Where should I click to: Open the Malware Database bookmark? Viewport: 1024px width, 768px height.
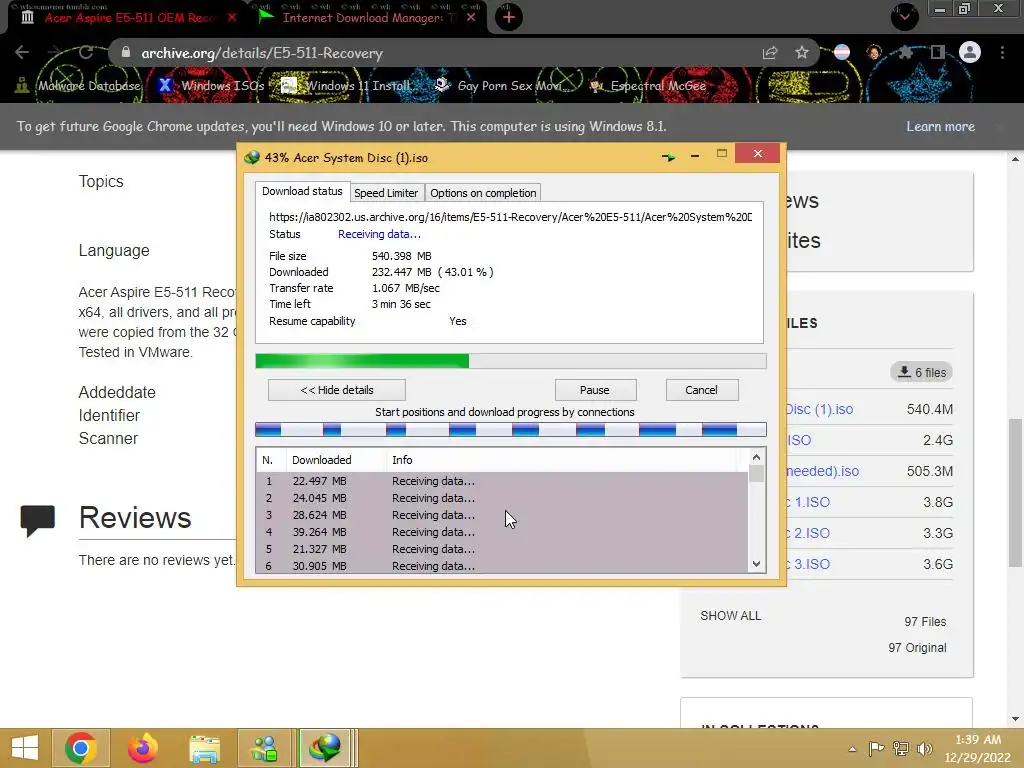pyautogui.click(x=78, y=86)
